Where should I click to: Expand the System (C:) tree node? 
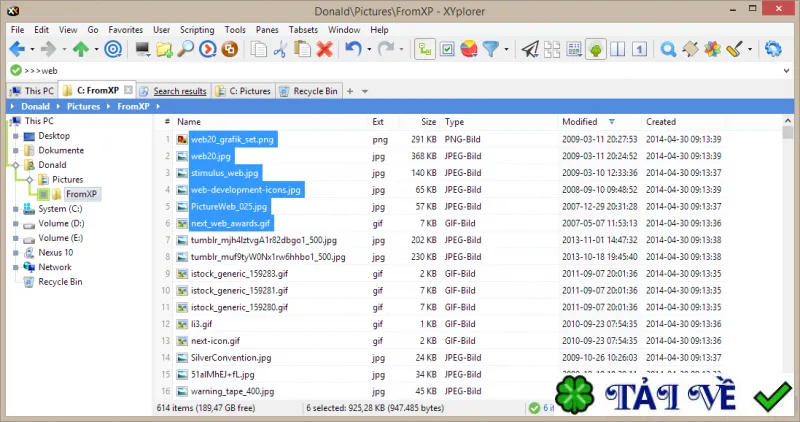[16, 209]
